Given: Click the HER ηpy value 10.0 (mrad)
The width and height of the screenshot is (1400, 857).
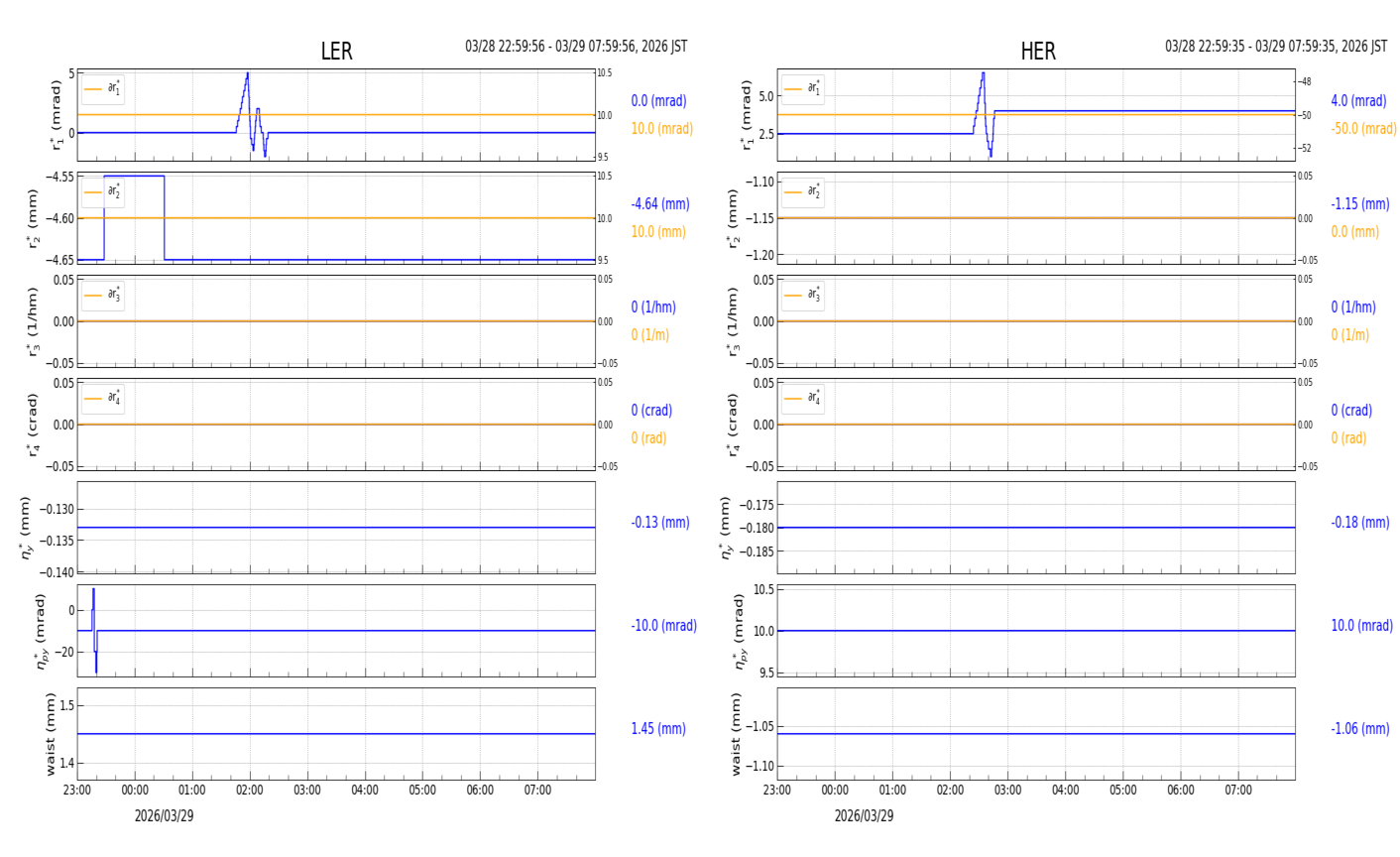Looking at the screenshot, I should click(1361, 626).
